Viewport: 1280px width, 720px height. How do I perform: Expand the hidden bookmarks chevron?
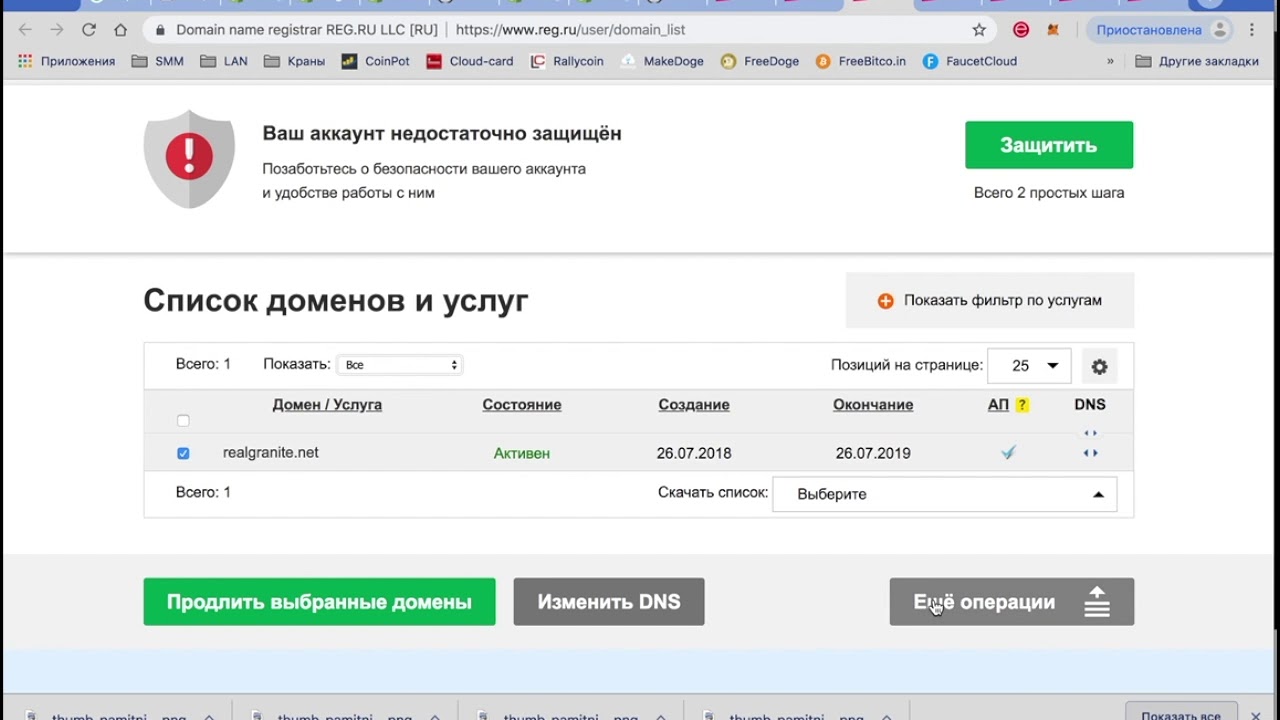[1110, 61]
